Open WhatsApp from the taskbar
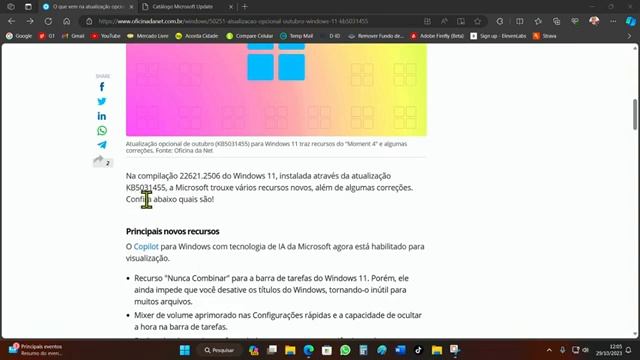The image size is (640, 360). [345, 350]
